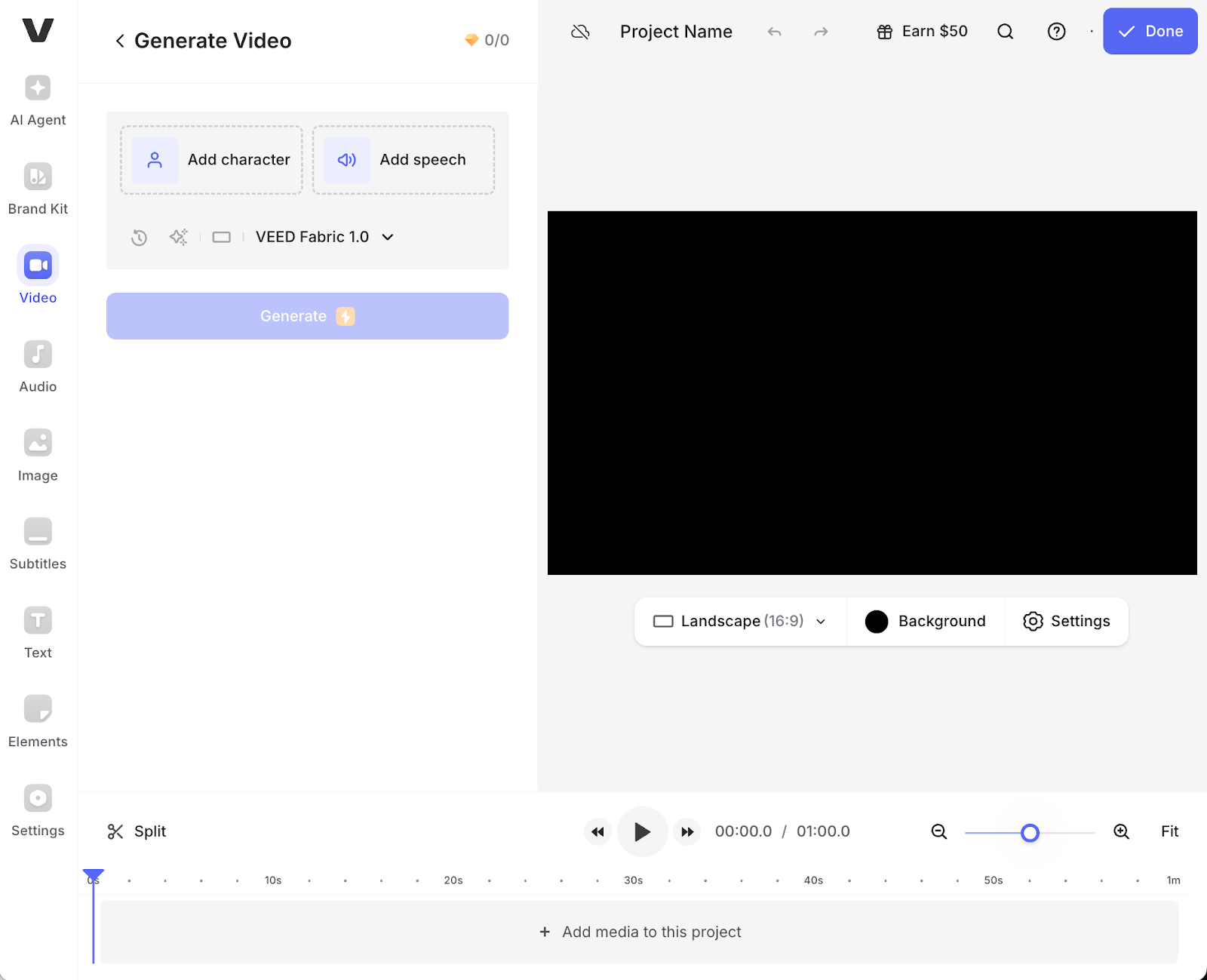Toggle cloud sync icon next to Project Name
This screenshot has width=1207, height=980.
(580, 31)
